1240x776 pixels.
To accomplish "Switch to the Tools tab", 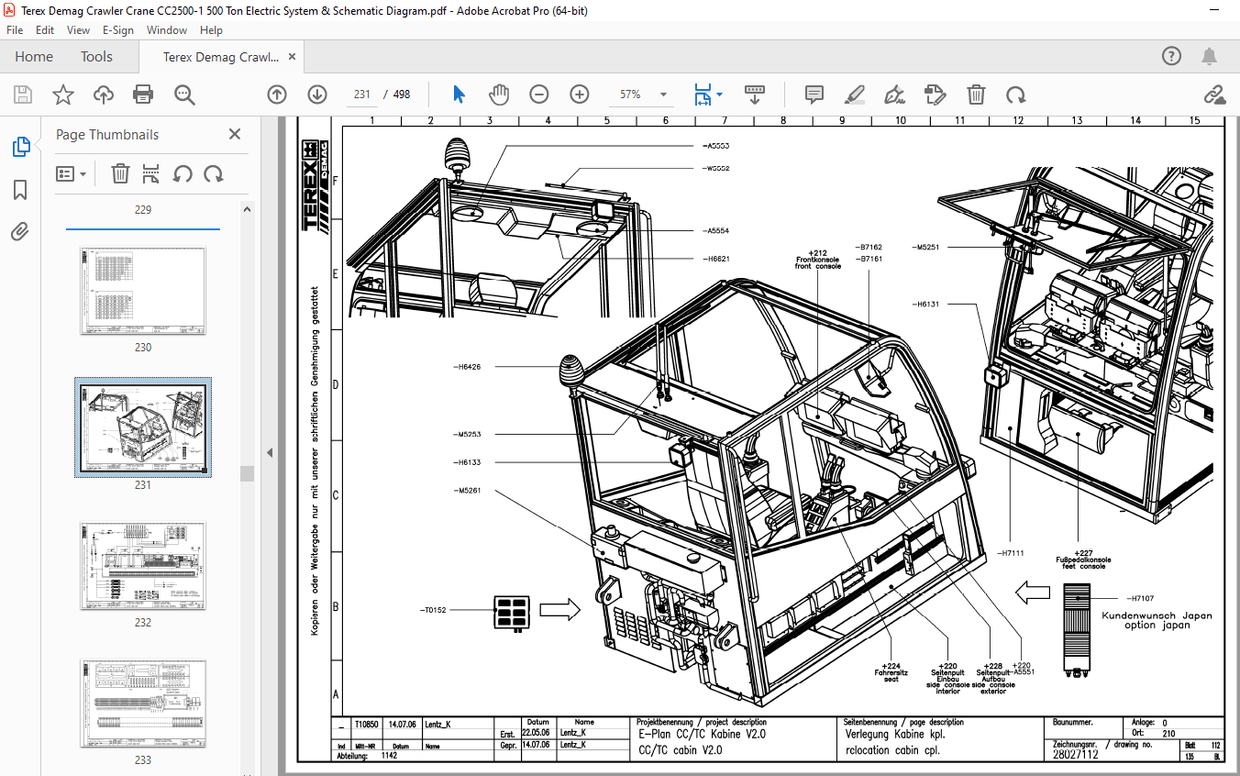I will pos(96,57).
